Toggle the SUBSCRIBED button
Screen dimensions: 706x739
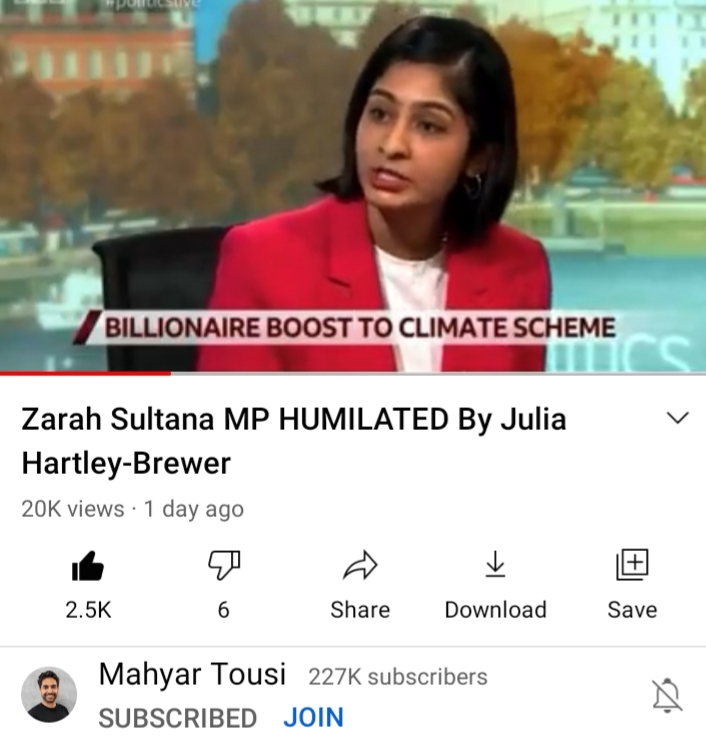click(178, 718)
